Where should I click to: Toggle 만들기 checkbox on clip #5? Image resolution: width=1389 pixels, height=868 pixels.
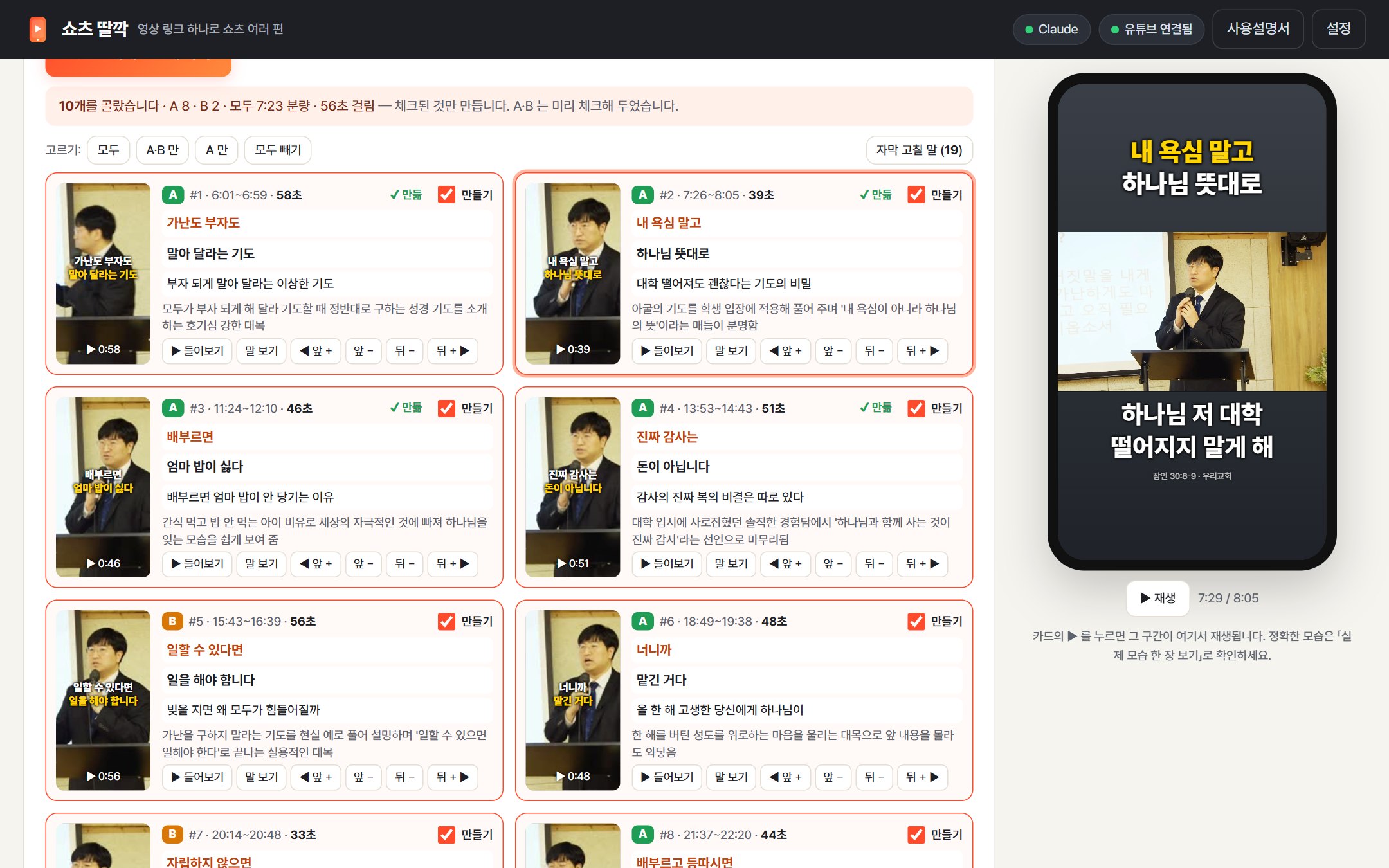pyautogui.click(x=446, y=621)
